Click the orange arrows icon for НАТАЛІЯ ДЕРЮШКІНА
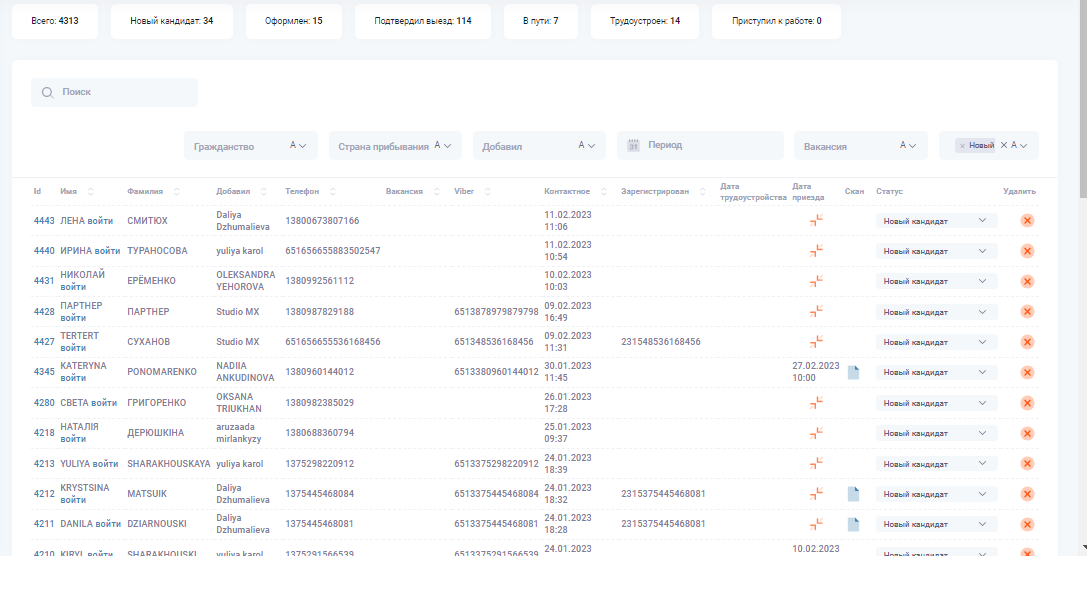Image resolution: width=1087 pixels, height=591 pixels. (x=816, y=432)
